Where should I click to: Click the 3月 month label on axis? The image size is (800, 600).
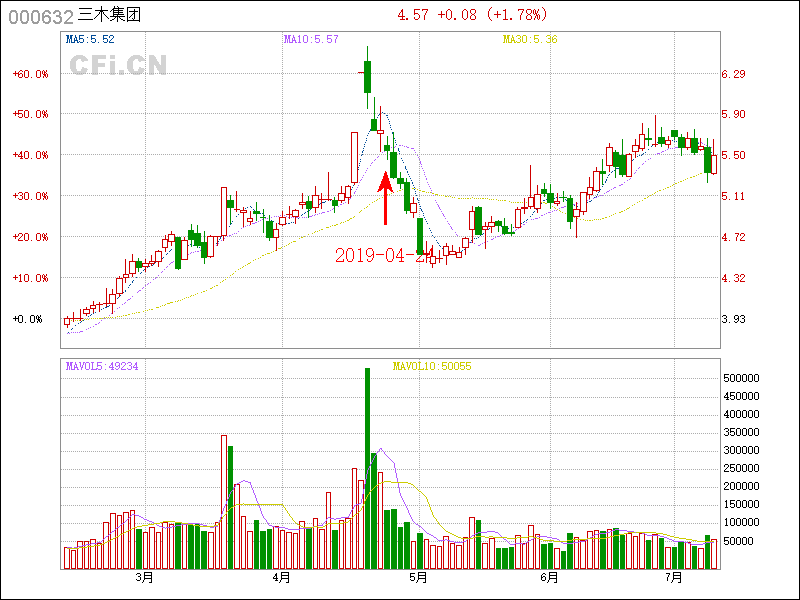144,578
